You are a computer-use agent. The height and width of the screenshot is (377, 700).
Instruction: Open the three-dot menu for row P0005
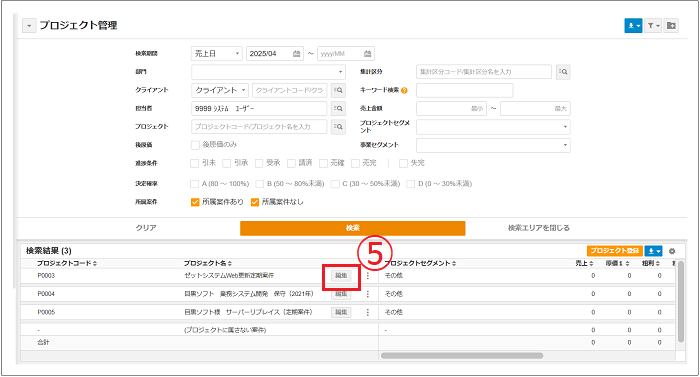[368, 312]
